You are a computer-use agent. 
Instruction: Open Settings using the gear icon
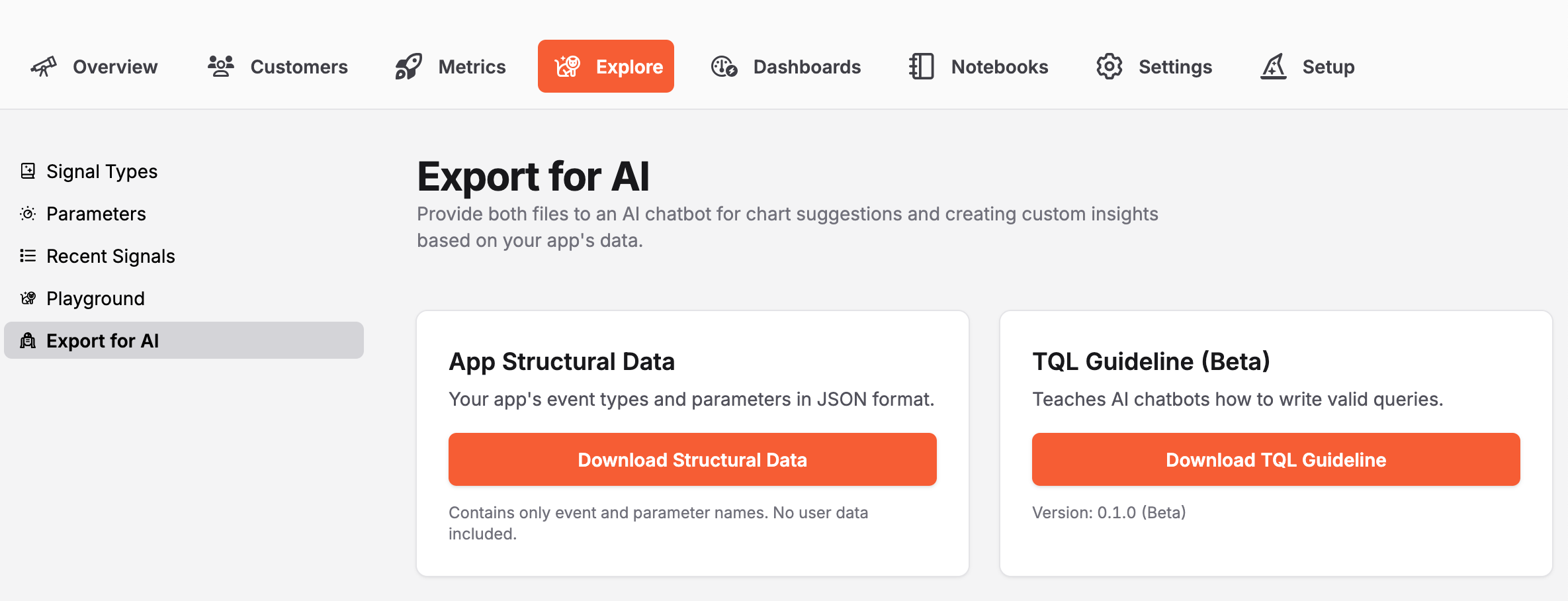point(1109,66)
